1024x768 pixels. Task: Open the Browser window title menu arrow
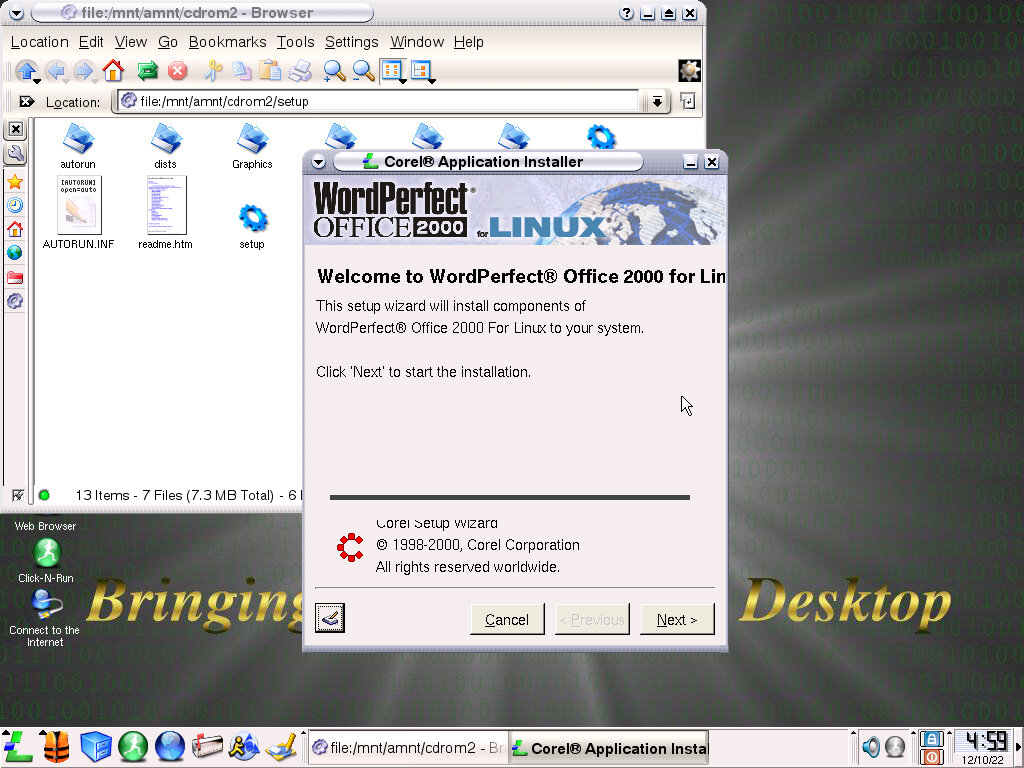[15, 13]
